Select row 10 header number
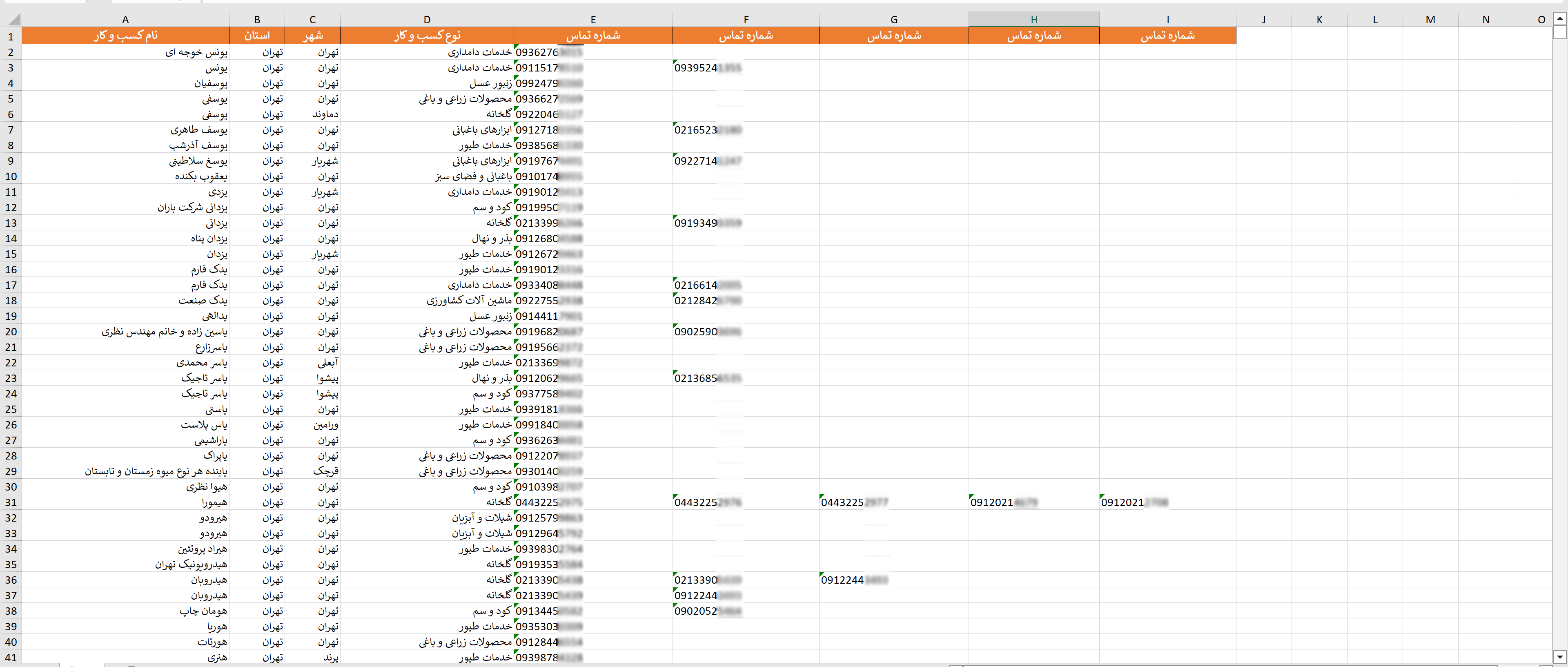This screenshot has width=1568, height=667. [x=11, y=176]
